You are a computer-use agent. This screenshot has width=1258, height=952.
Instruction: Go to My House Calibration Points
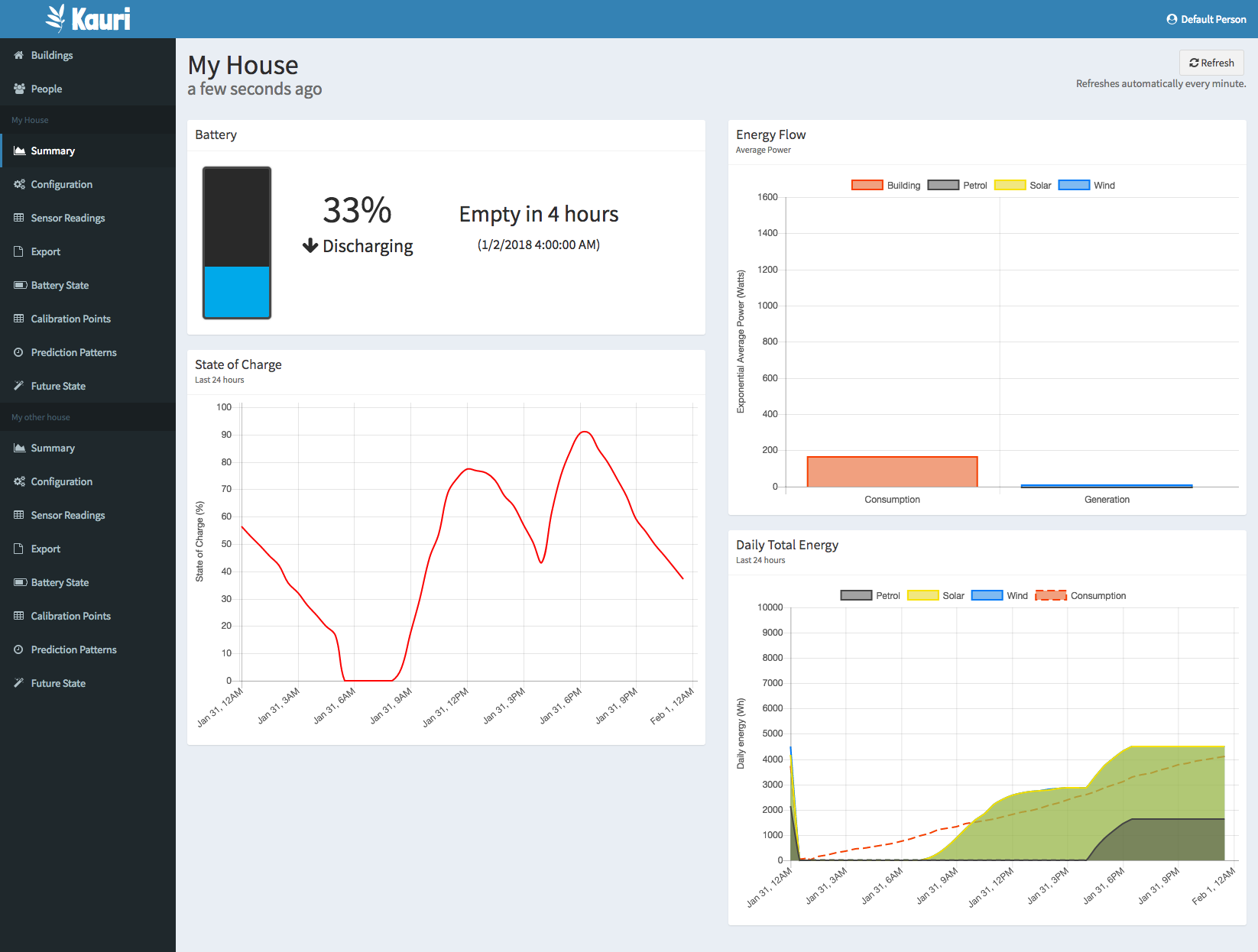70,319
